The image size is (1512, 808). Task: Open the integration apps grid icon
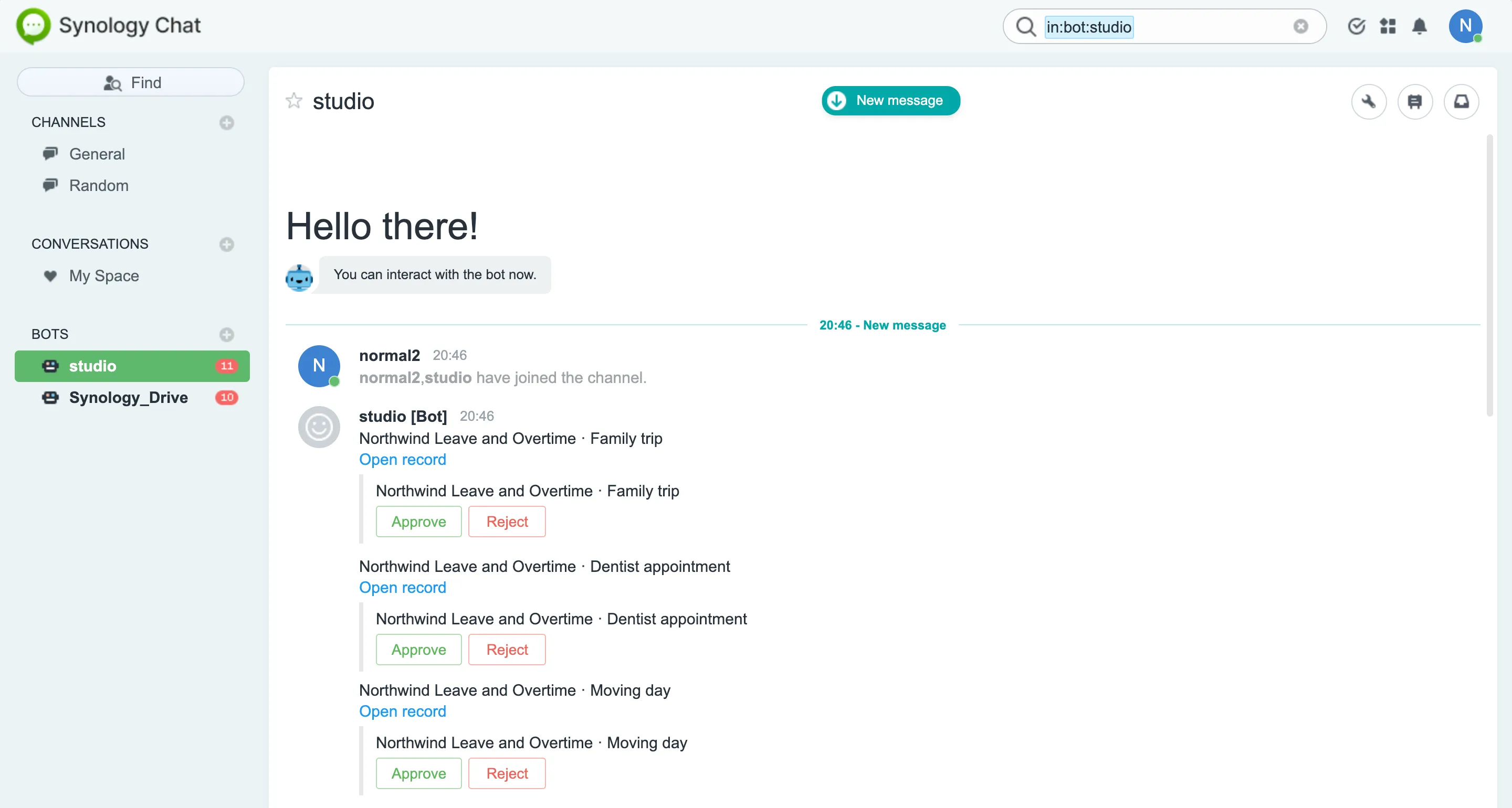tap(1388, 26)
